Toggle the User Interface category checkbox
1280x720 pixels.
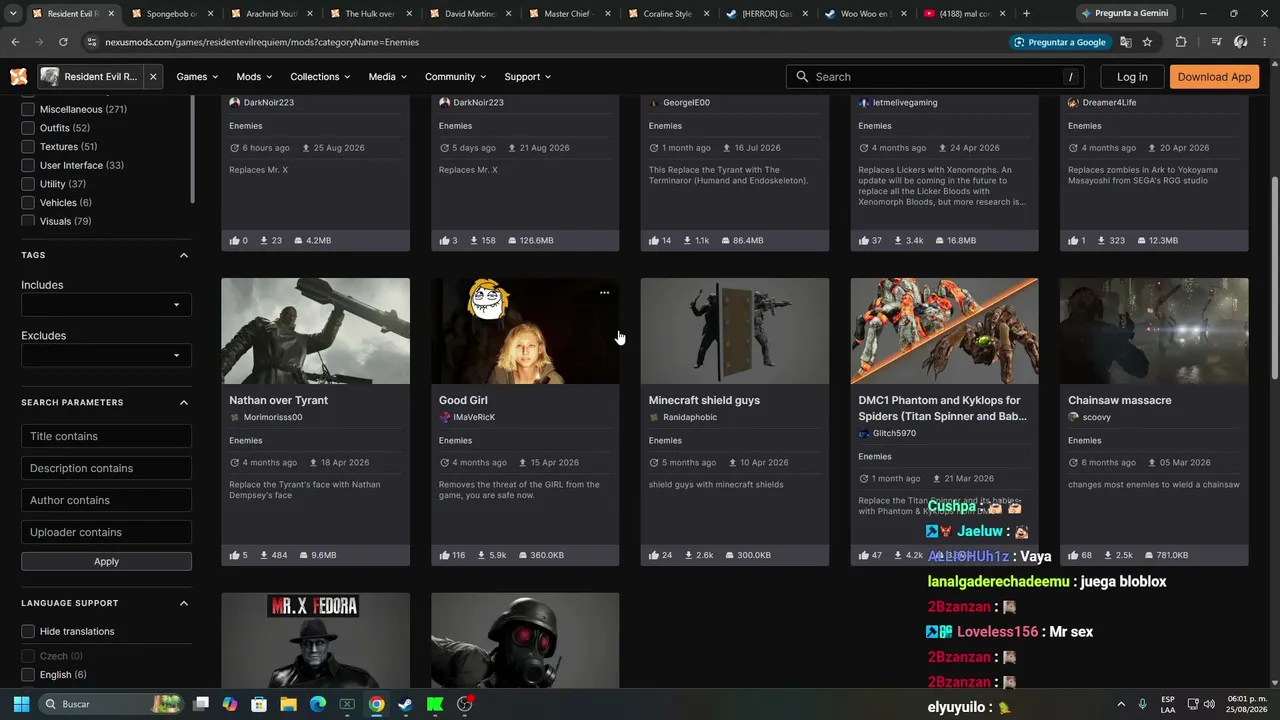(28, 165)
